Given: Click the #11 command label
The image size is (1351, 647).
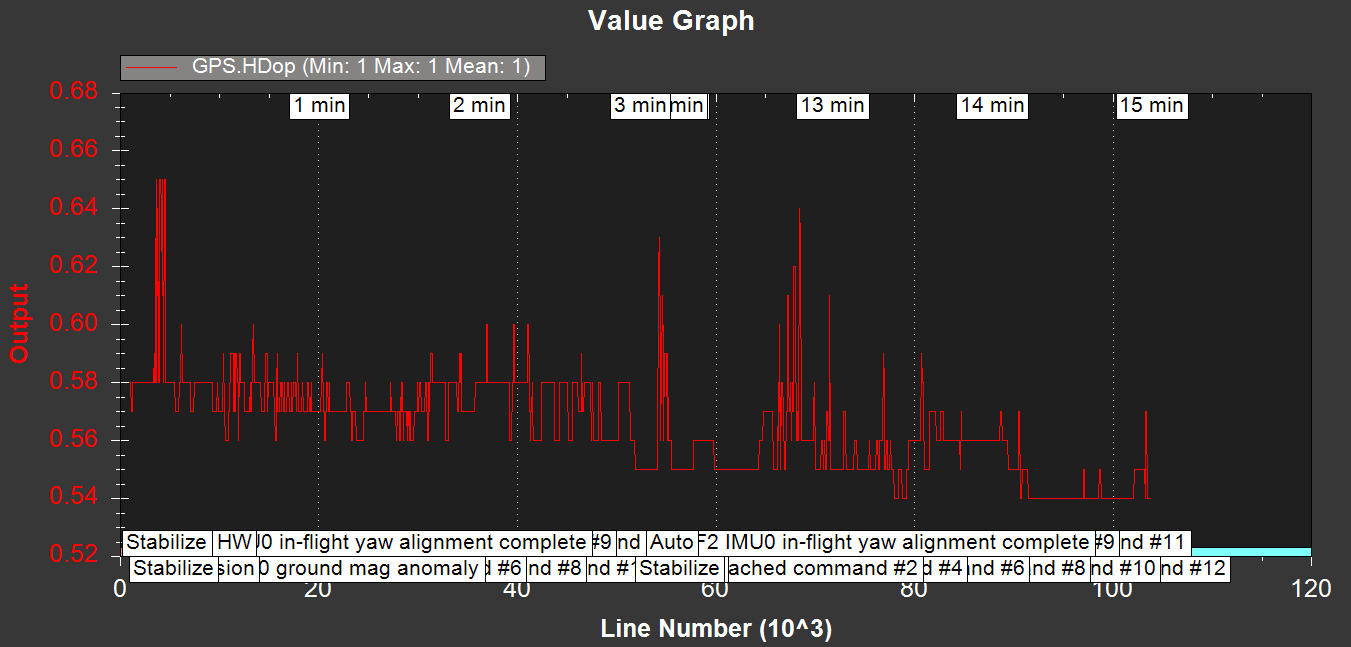Looking at the screenshot, I should click(1153, 543).
